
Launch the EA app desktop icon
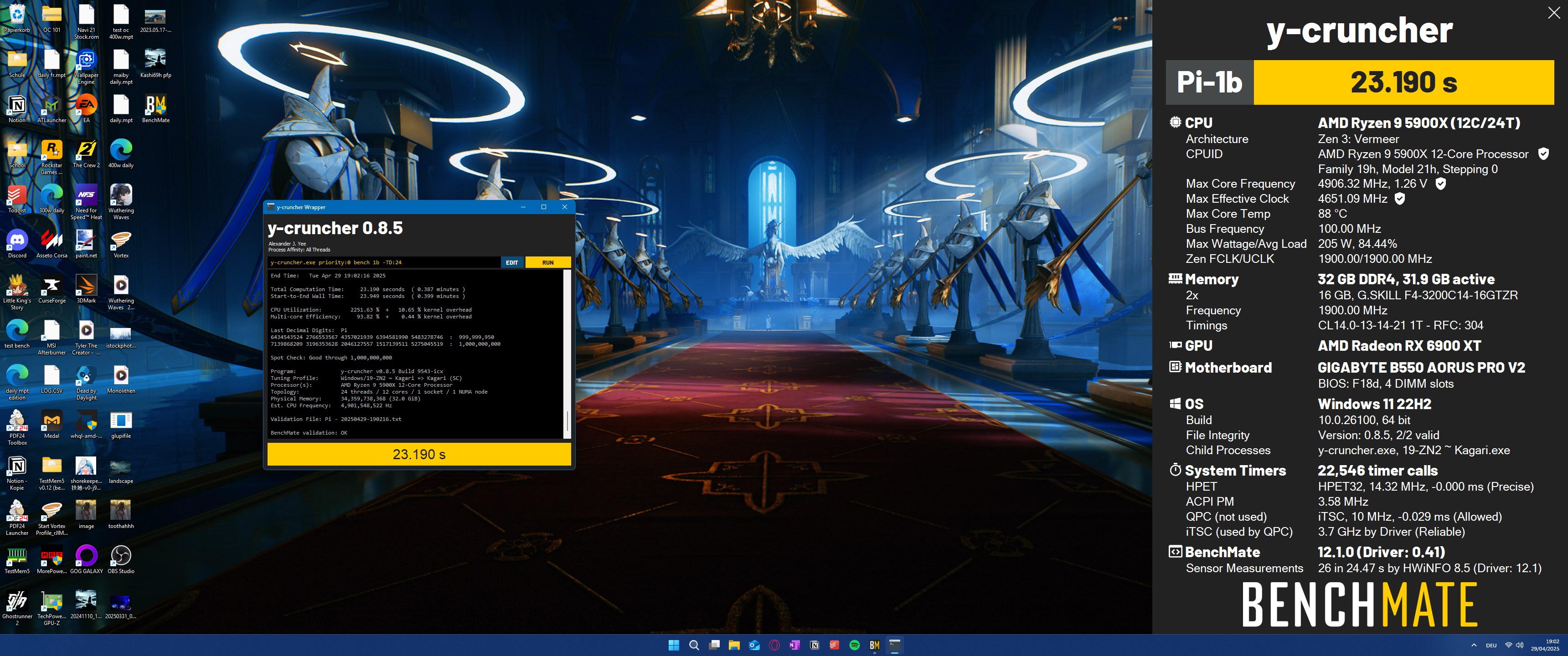[87, 109]
